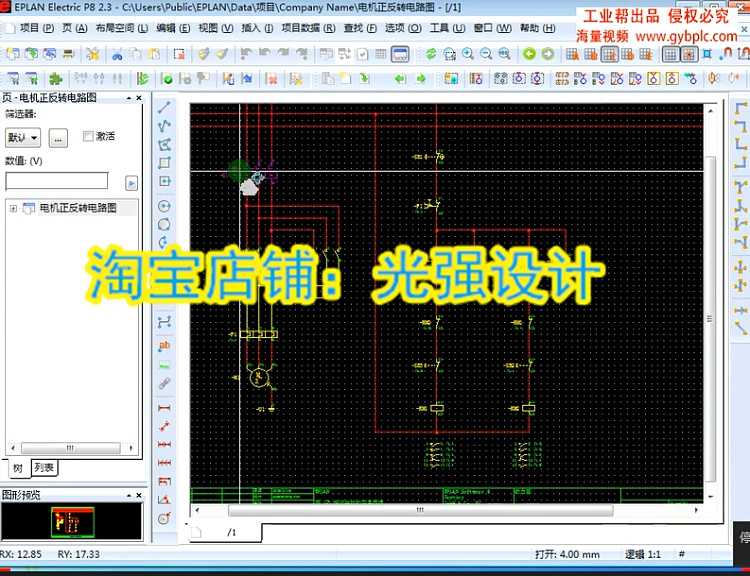Viewport: 750px width, 576px height.
Task: Enable the 激活 filter checkbox
Action: 88,136
